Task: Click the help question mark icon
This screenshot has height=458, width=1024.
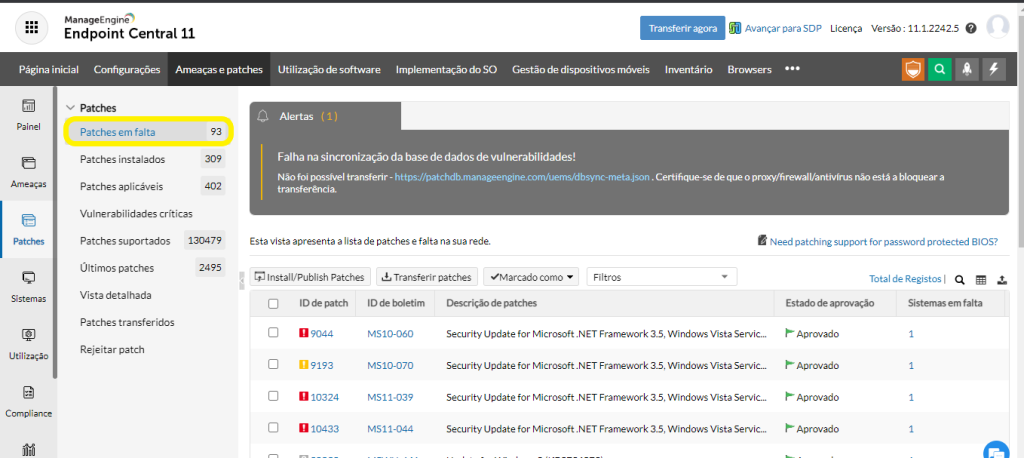Action: tap(971, 28)
